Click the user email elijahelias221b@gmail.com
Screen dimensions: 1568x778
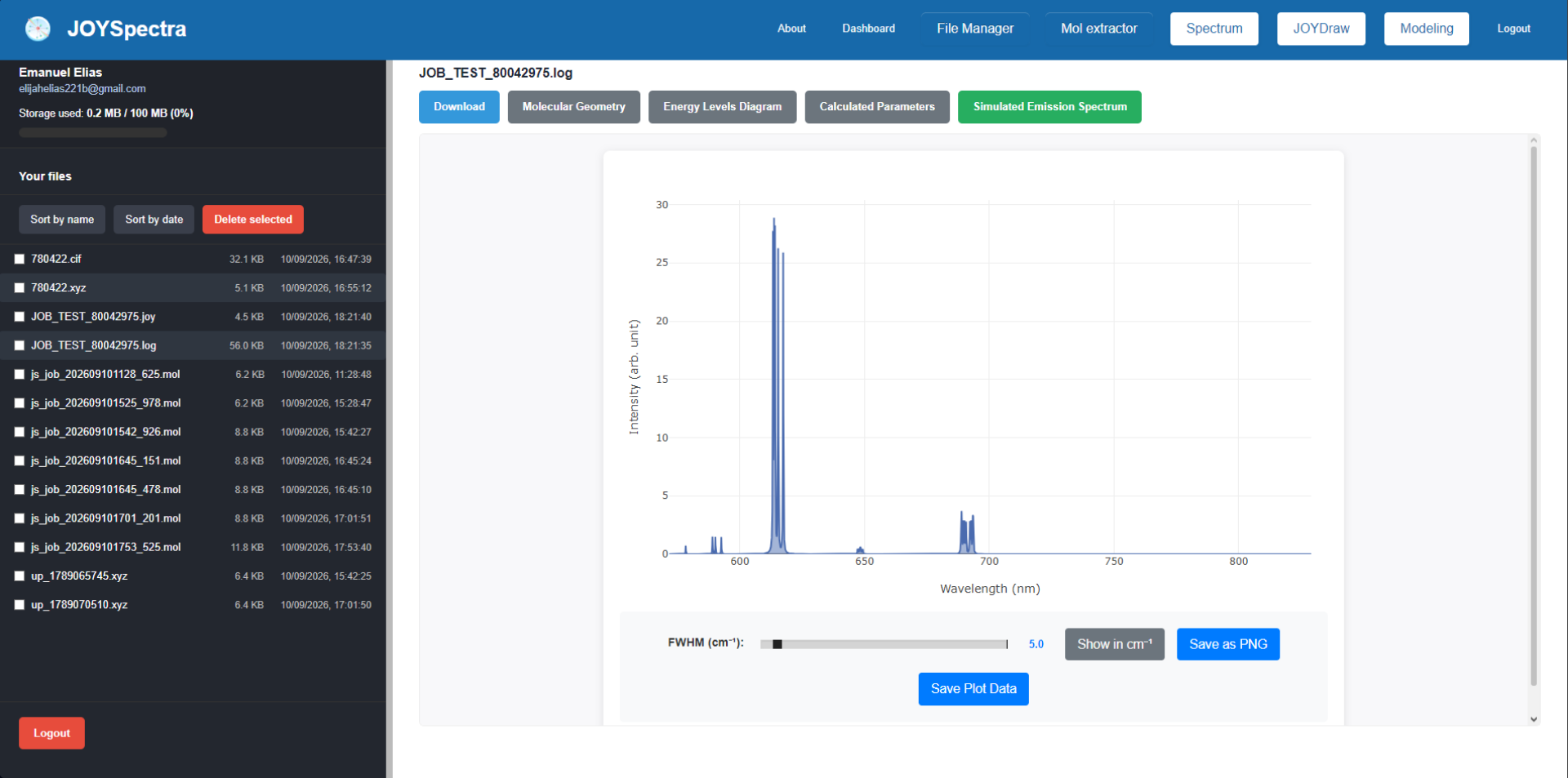click(x=82, y=89)
